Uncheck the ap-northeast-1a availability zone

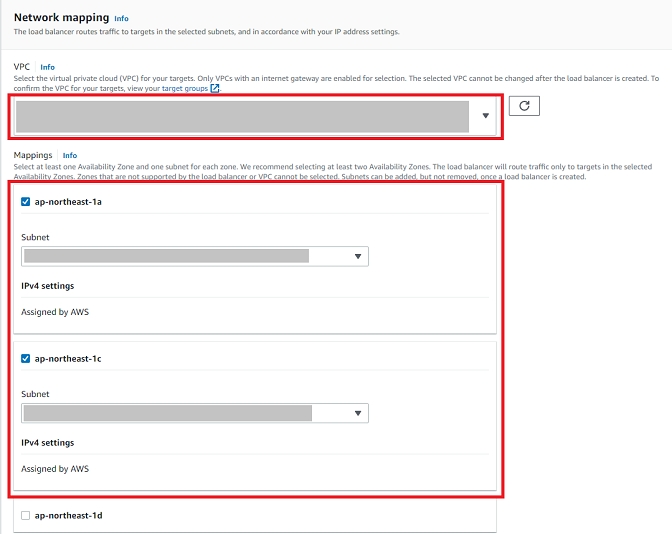click(26, 201)
